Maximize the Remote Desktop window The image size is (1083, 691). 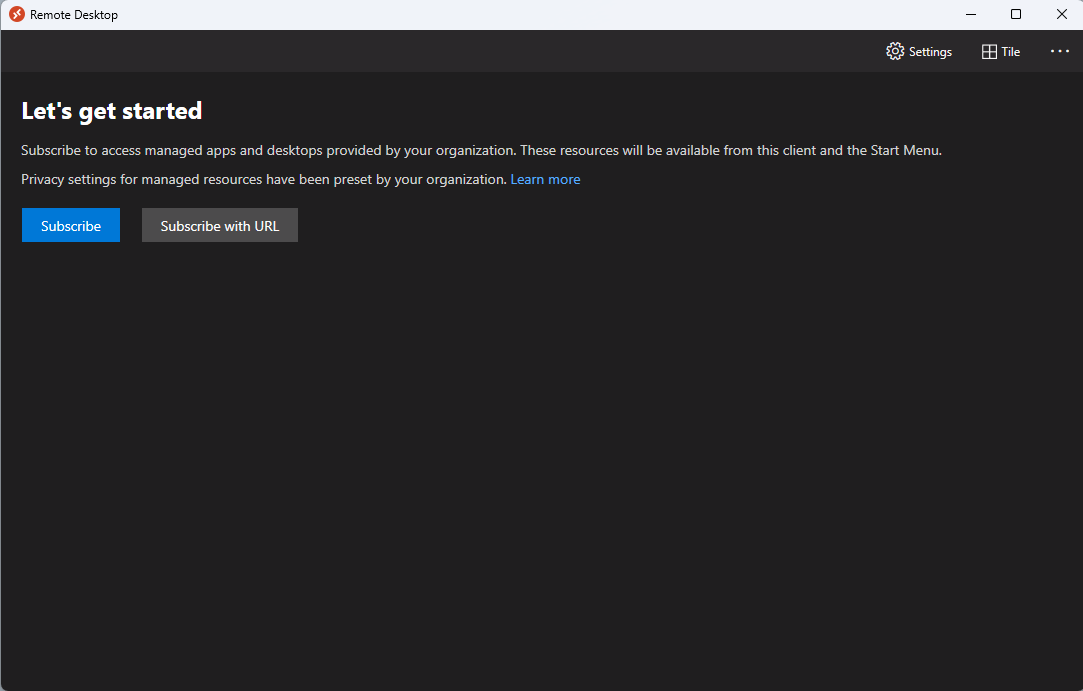coord(1016,14)
